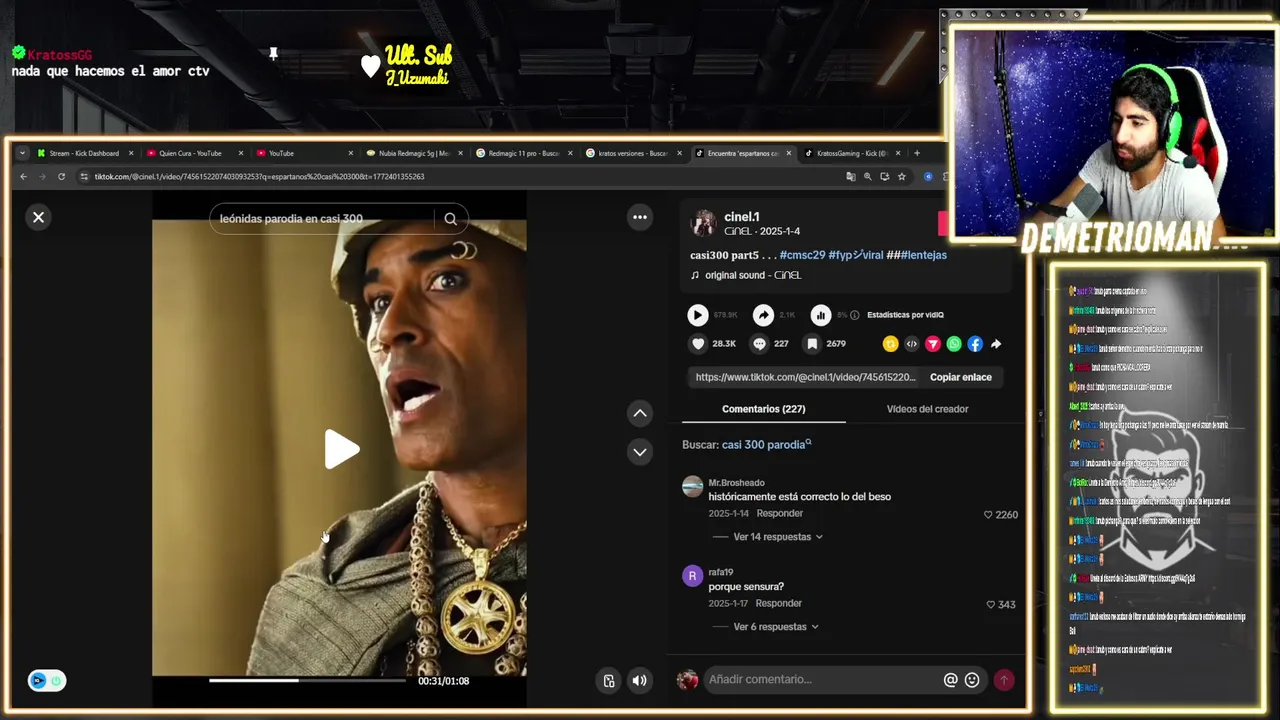Image resolution: width=1280 pixels, height=720 pixels.
Task: Toggle the extension switch in the page's bottom-left corner
Action: 47,681
